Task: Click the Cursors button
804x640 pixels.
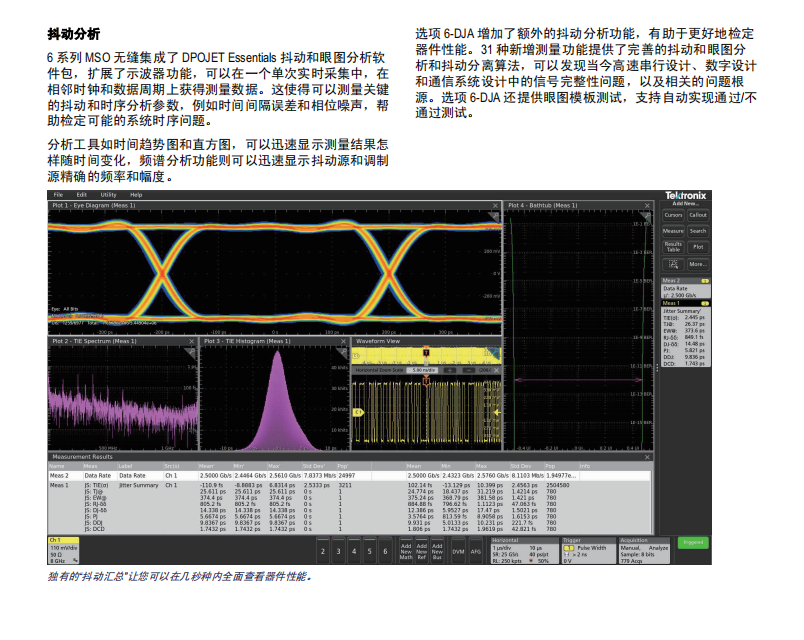Action: click(x=673, y=215)
